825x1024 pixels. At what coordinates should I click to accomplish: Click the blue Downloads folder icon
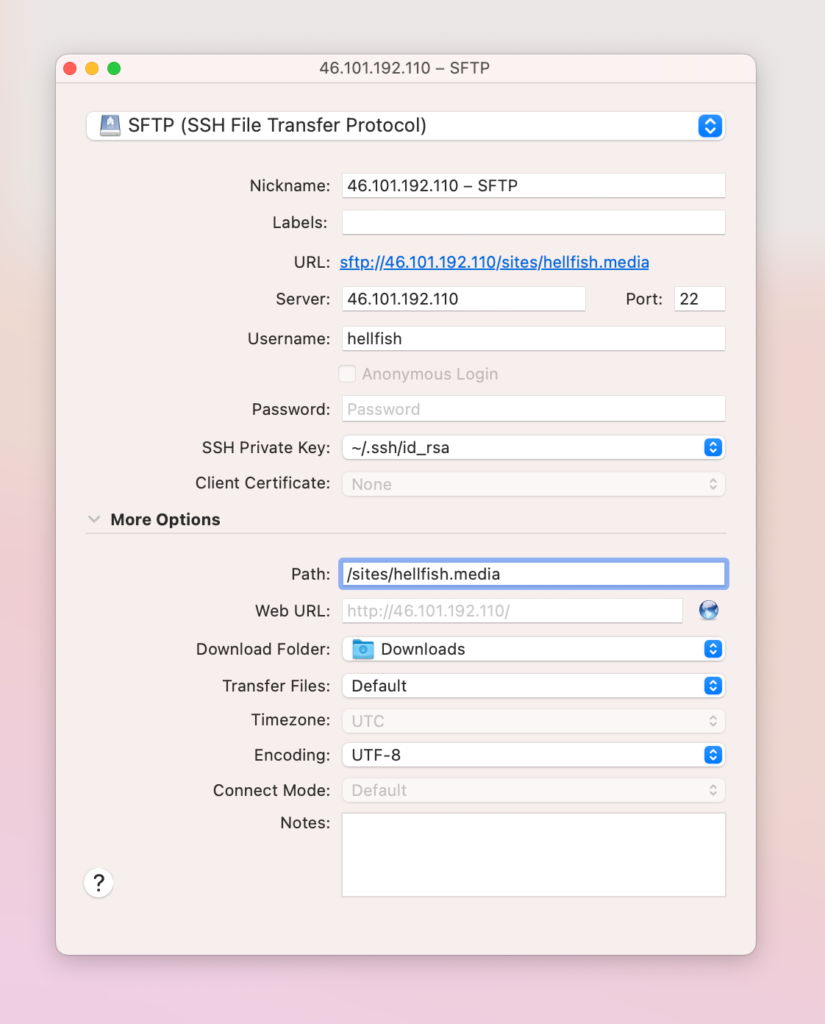point(363,649)
